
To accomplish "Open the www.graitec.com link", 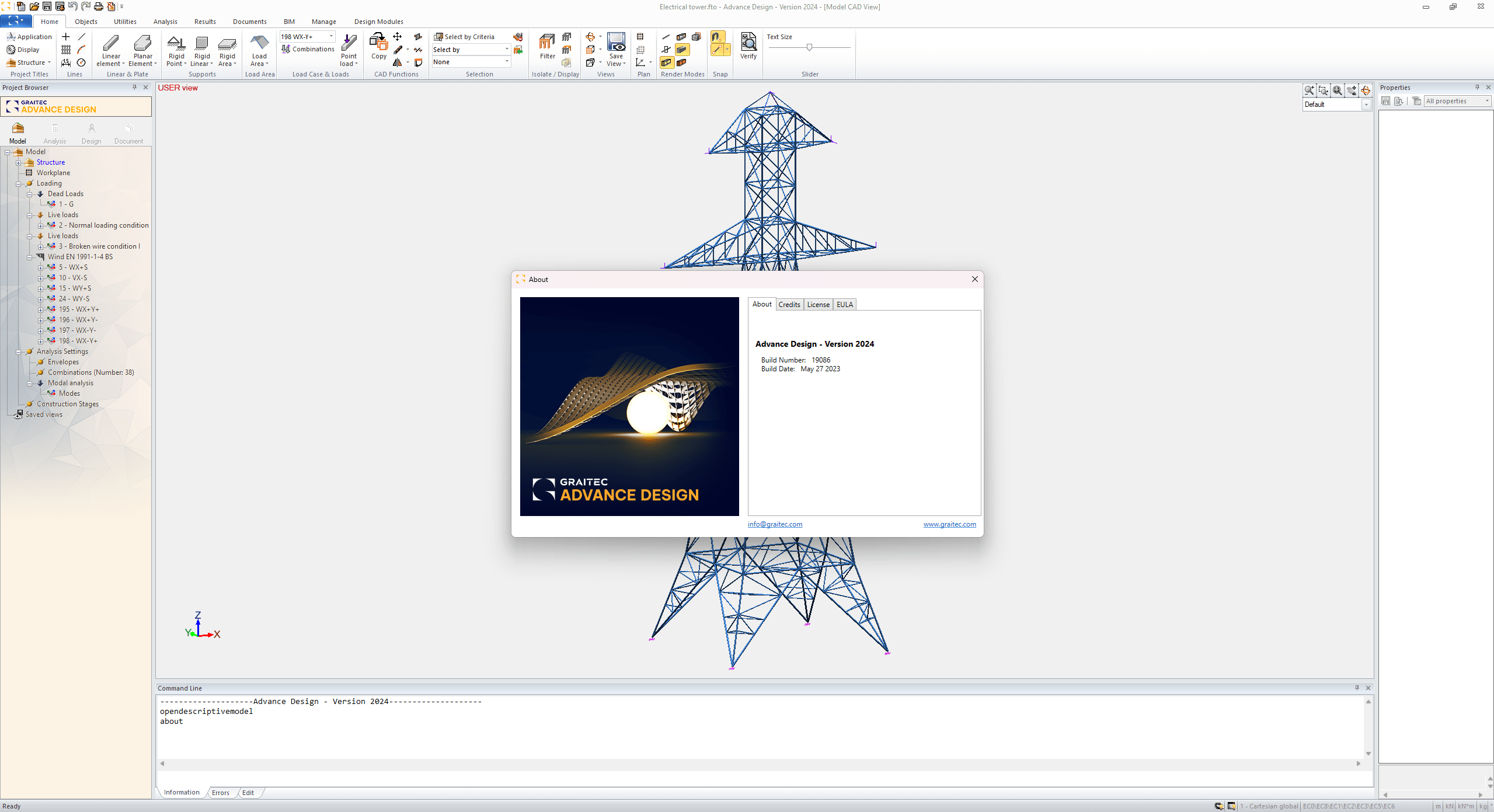I will coord(949,524).
